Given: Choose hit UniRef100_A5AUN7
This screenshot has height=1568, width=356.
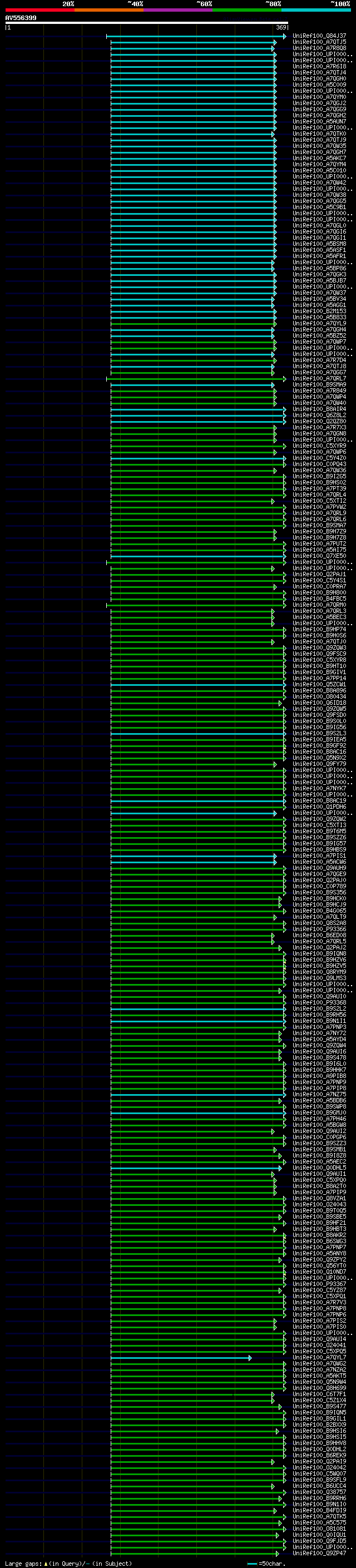Looking at the screenshot, I should point(319,122).
